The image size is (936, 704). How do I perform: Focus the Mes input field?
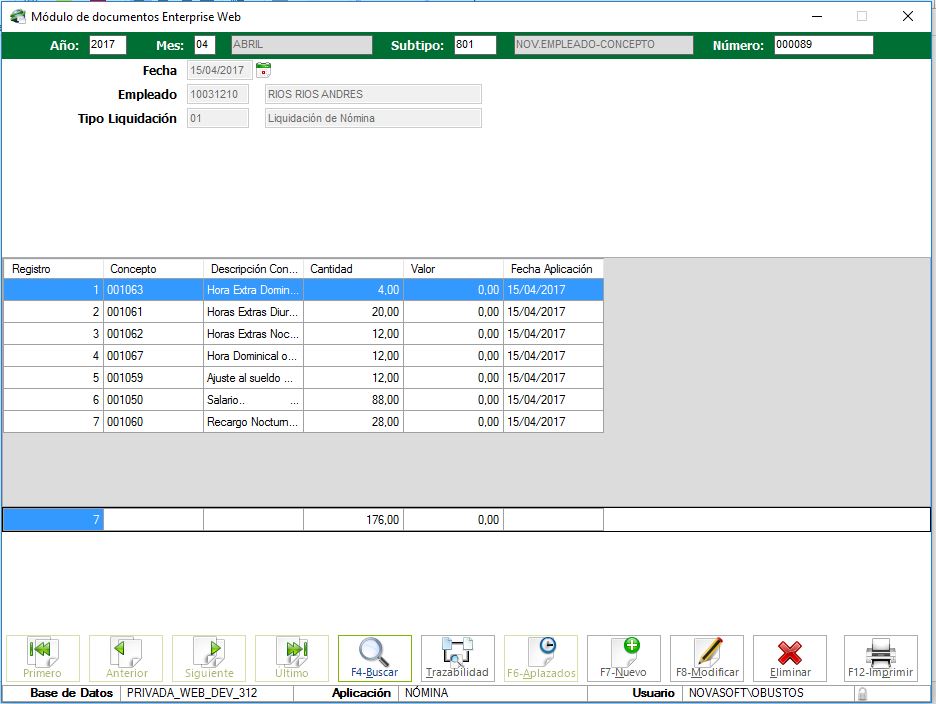click(204, 45)
